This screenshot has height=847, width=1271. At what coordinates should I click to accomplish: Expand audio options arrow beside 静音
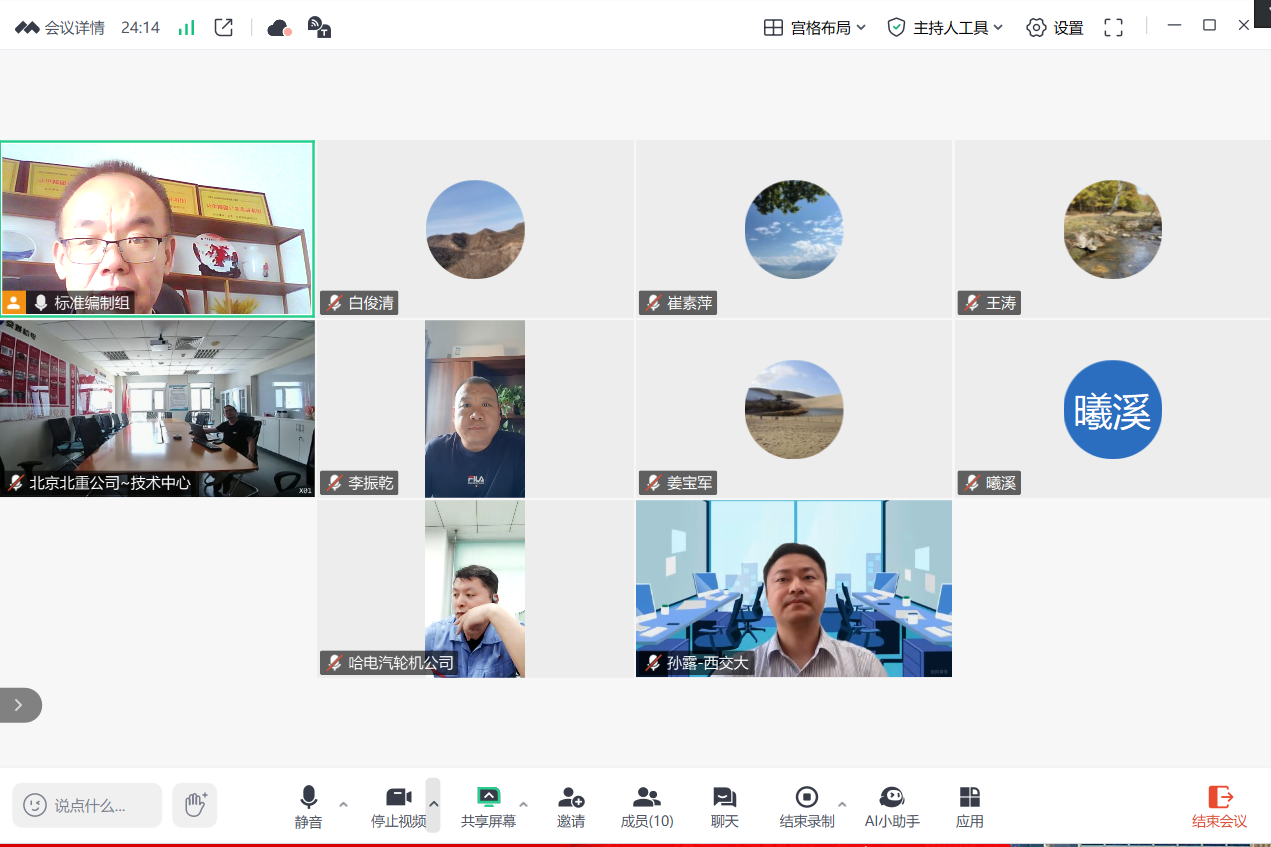[344, 804]
